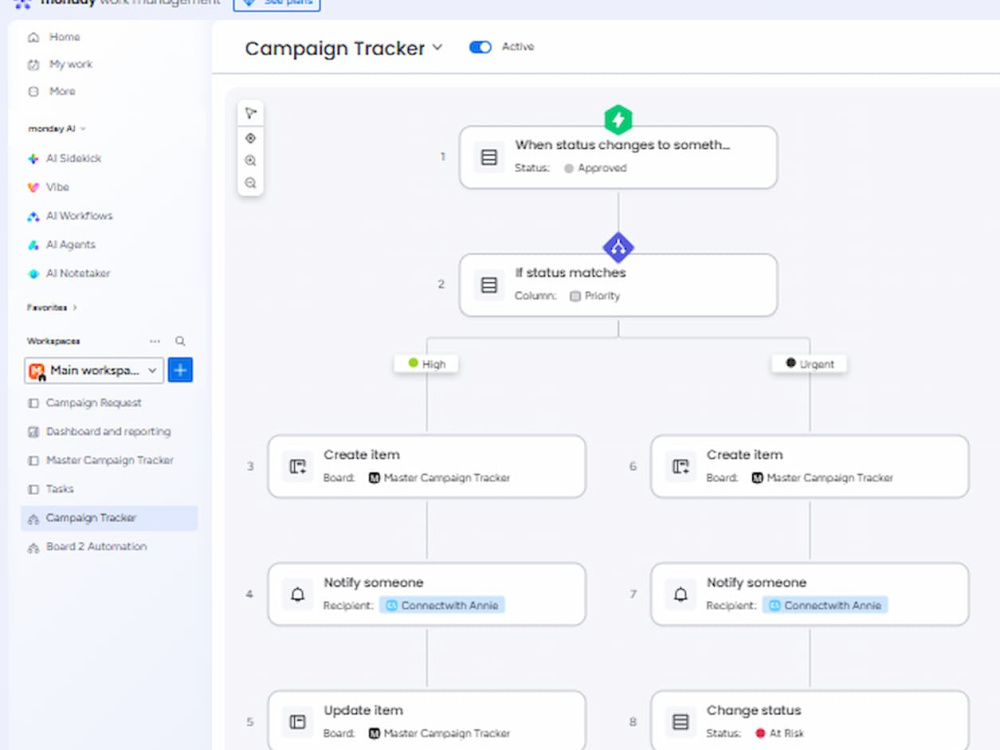Select Campaign Tracker workflow in sidebar

tap(109, 518)
